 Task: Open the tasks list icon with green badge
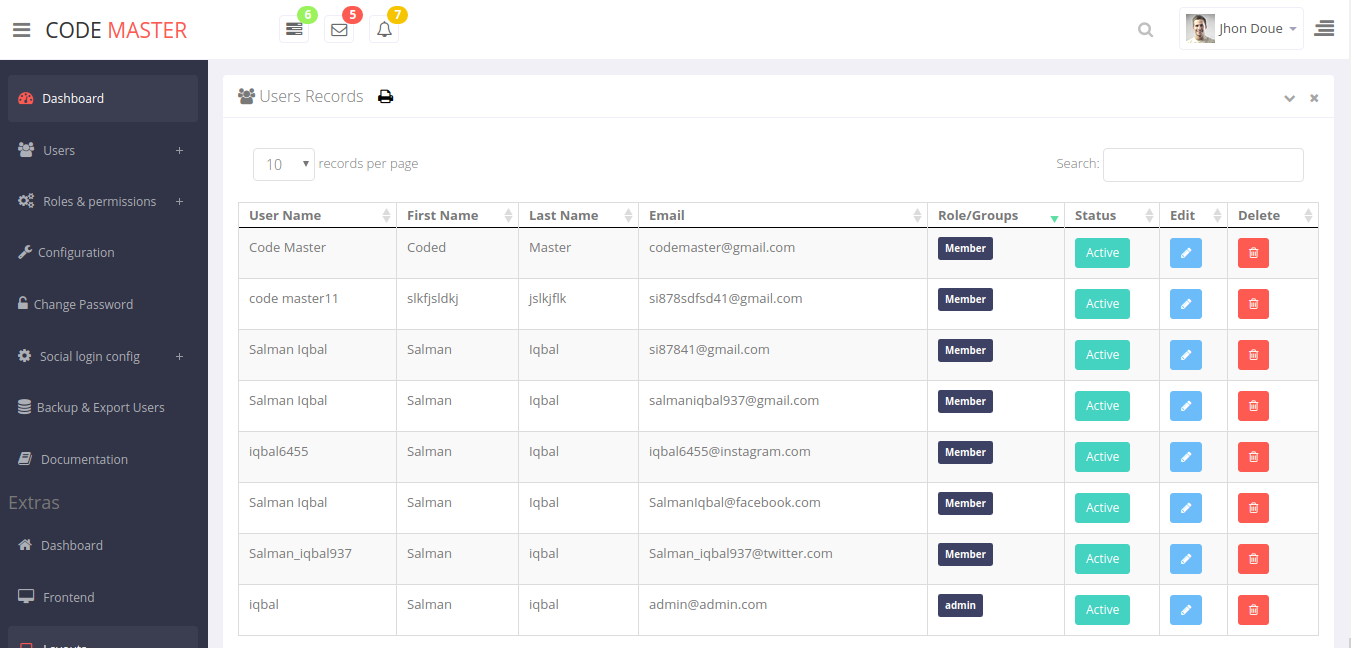point(294,30)
